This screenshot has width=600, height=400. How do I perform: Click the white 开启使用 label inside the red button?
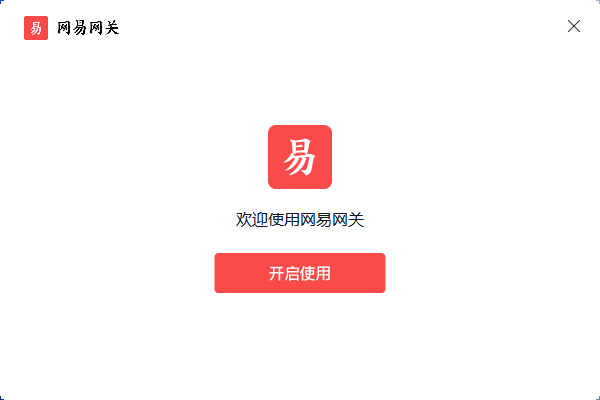click(x=300, y=273)
